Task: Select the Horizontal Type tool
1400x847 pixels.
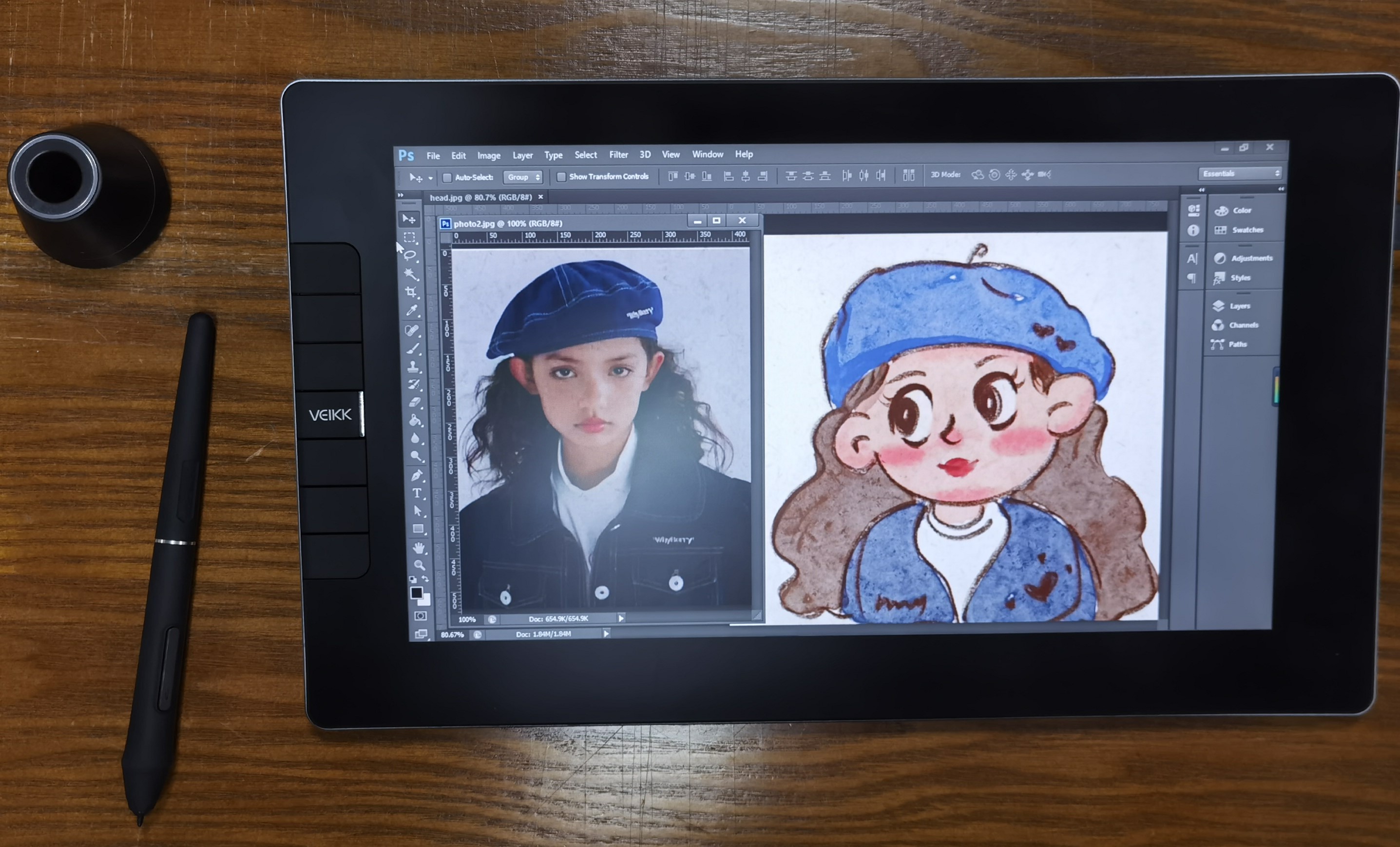Action: point(417,493)
